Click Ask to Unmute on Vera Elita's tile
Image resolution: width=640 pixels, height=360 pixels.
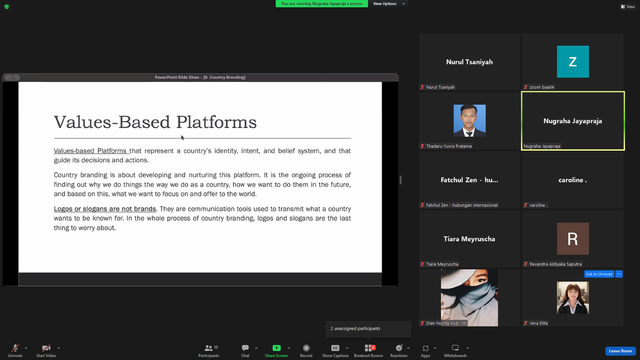(599, 274)
